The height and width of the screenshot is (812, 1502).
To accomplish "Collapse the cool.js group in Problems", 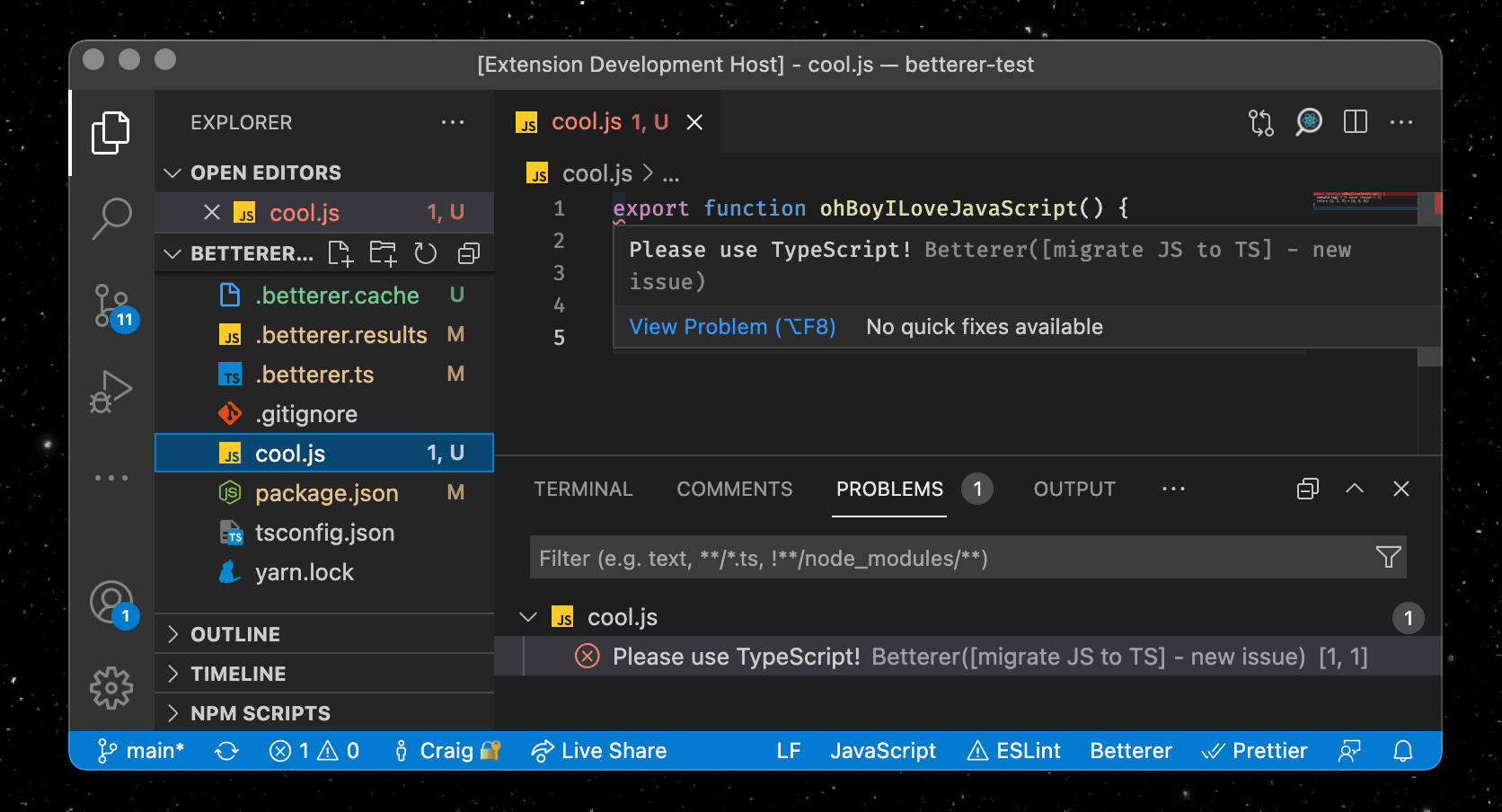I will (x=528, y=617).
